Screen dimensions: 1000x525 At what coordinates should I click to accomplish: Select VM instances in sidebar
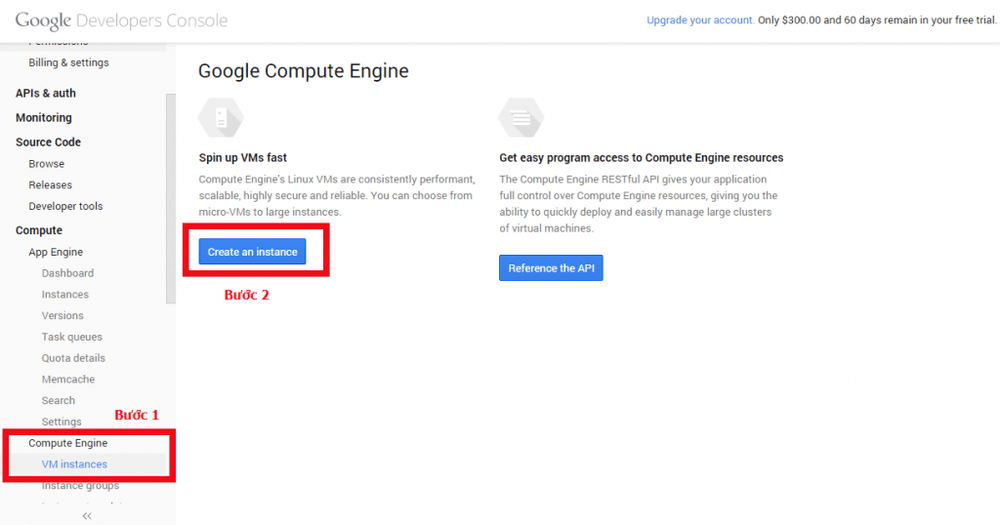(75, 464)
